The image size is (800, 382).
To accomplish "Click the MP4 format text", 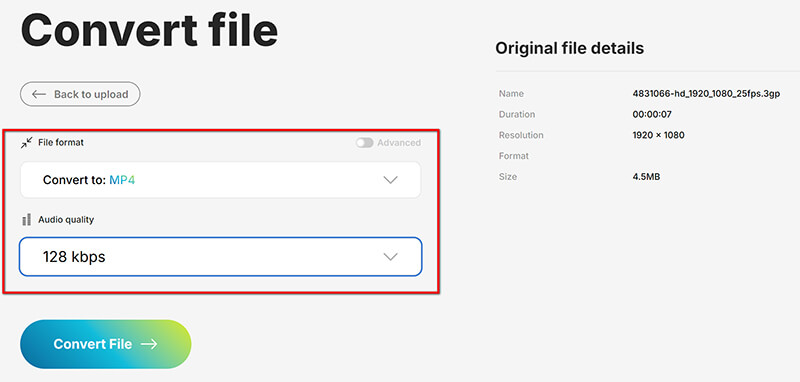I will click(x=122, y=180).
